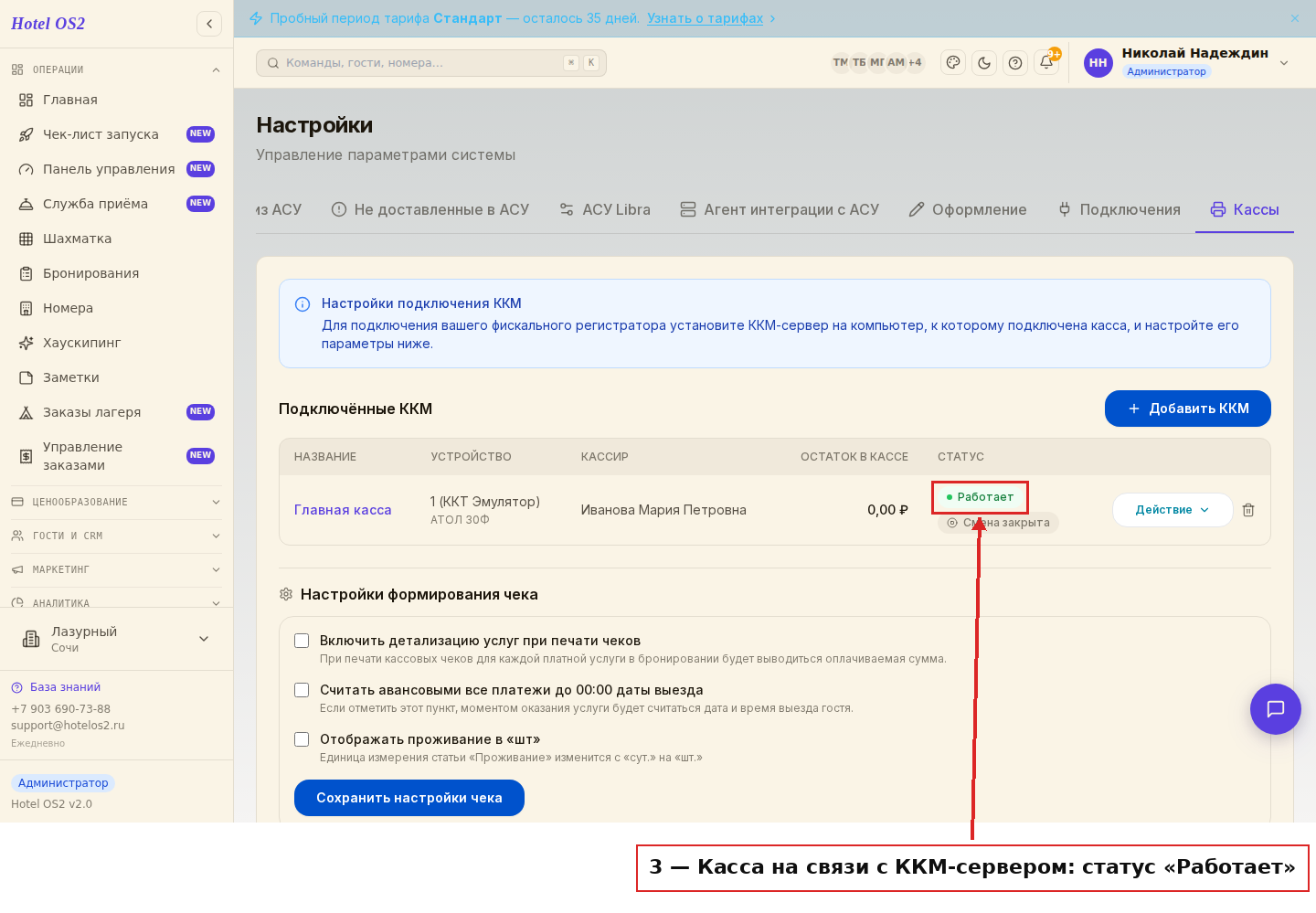Open Главная in sidebar
The height and width of the screenshot is (913, 1316).
(117, 100)
